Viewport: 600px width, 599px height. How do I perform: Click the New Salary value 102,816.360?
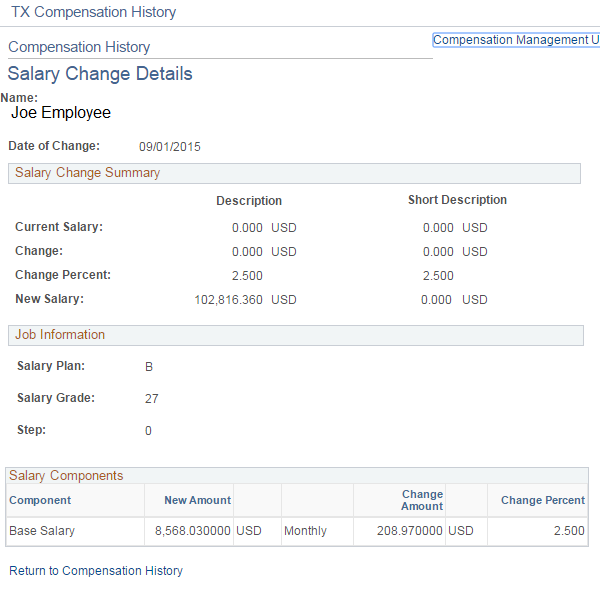[229, 300]
